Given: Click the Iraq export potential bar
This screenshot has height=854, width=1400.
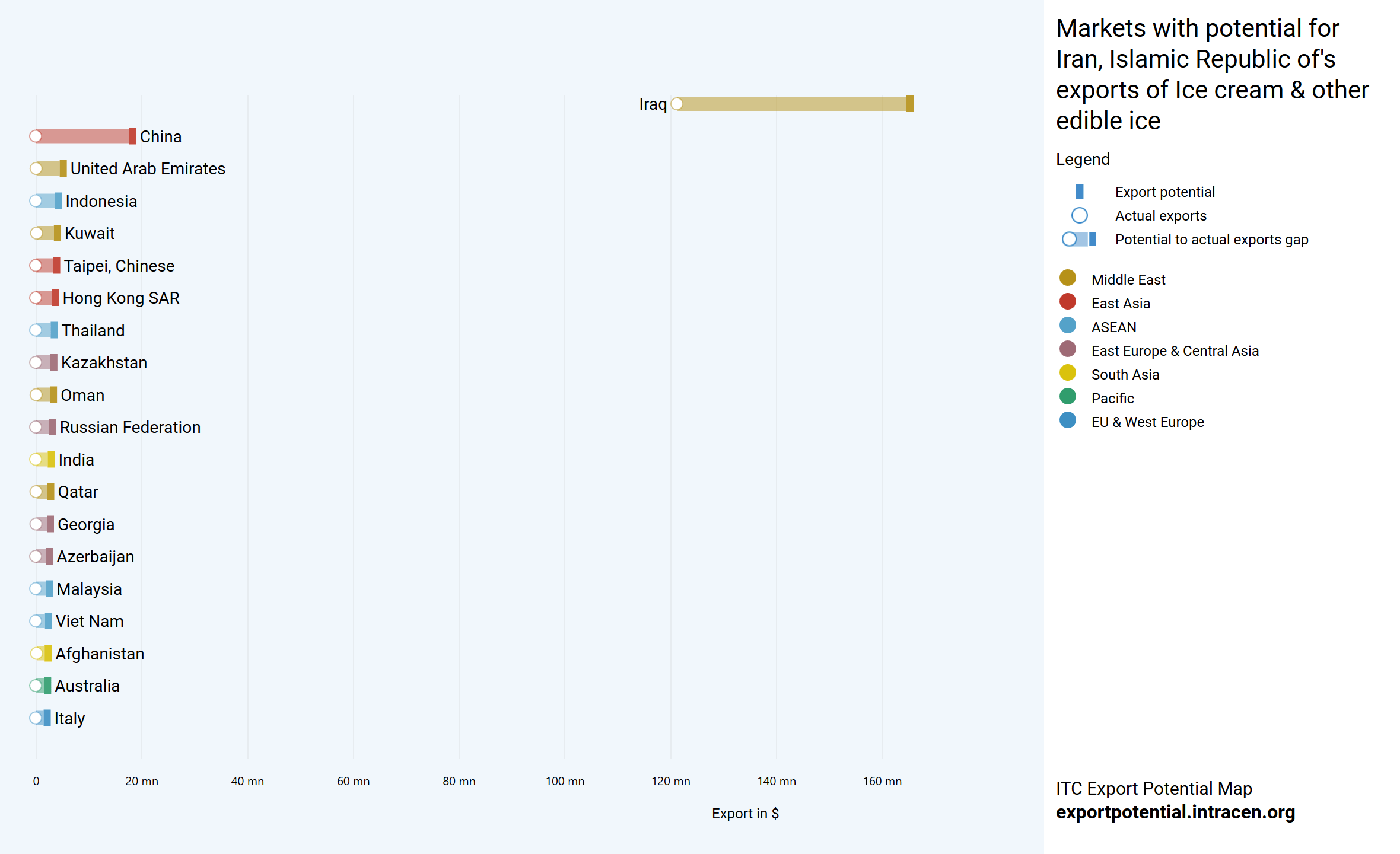Looking at the screenshot, I should tap(792, 104).
